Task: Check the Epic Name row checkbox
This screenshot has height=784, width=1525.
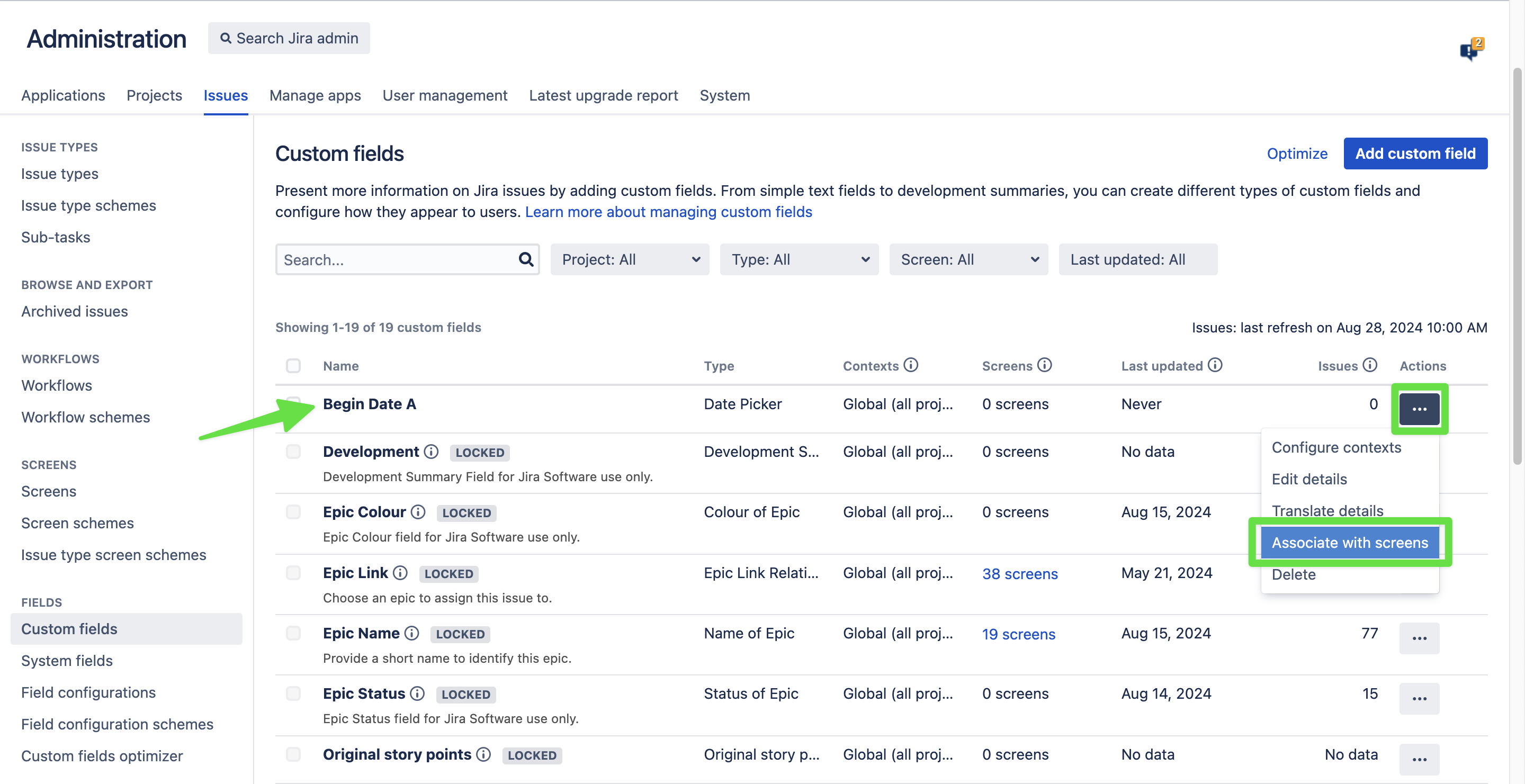Action: 293,633
